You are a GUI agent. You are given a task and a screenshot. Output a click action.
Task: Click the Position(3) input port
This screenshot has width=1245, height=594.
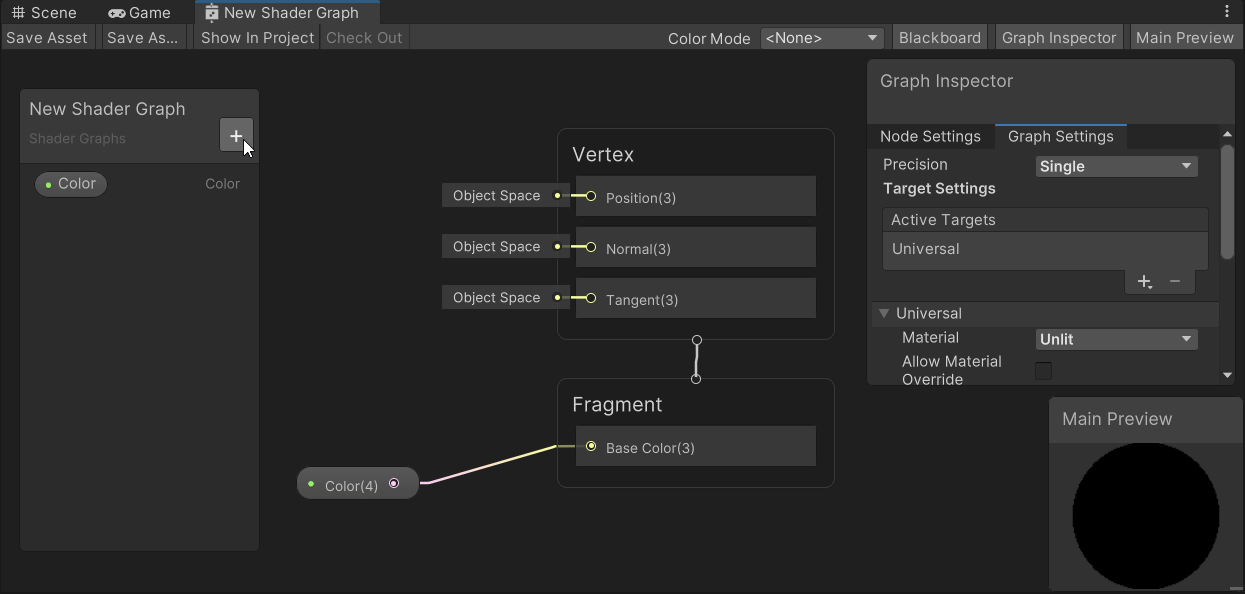591,197
